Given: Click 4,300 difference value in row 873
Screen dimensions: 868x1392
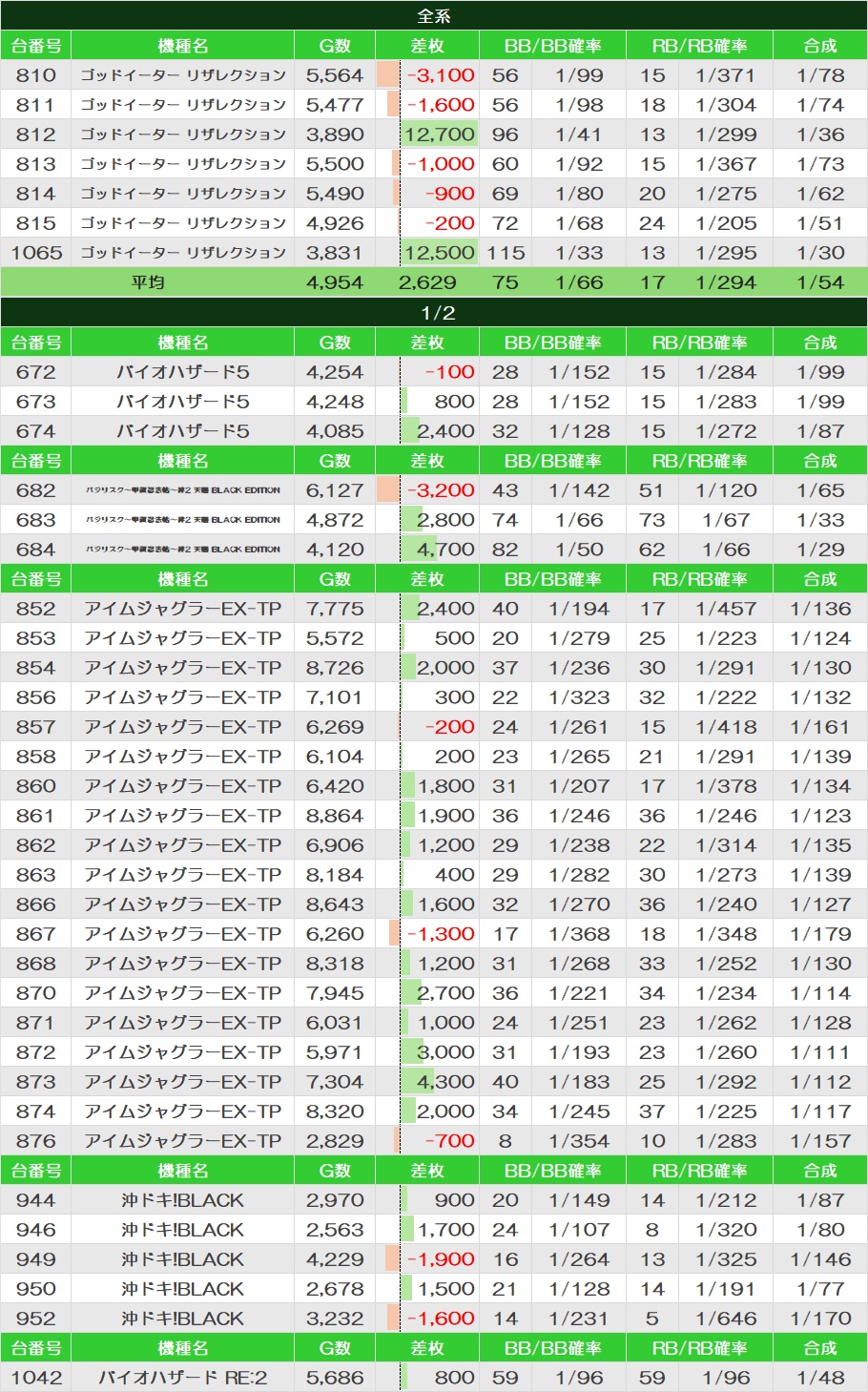Looking at the screenshot, I should (x=445, y=1082).
